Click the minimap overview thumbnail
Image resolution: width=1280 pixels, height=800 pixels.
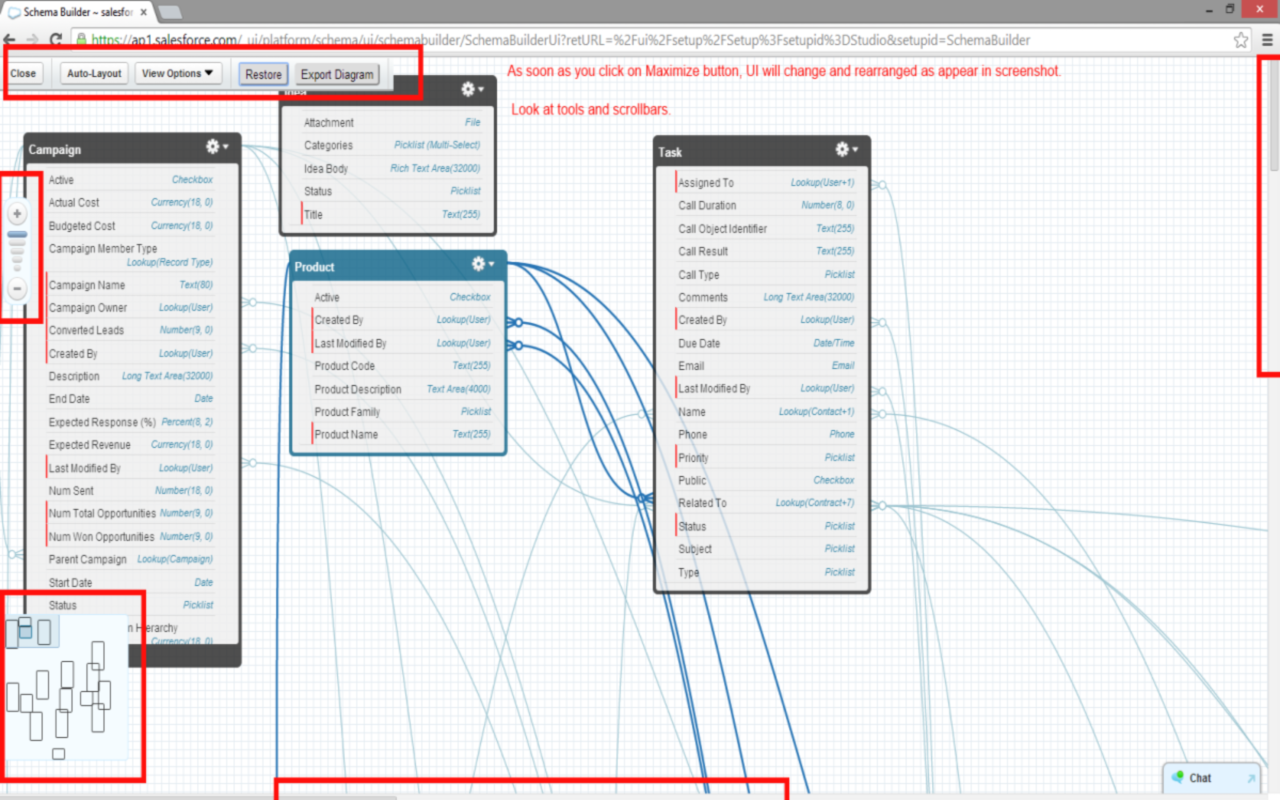65,687
